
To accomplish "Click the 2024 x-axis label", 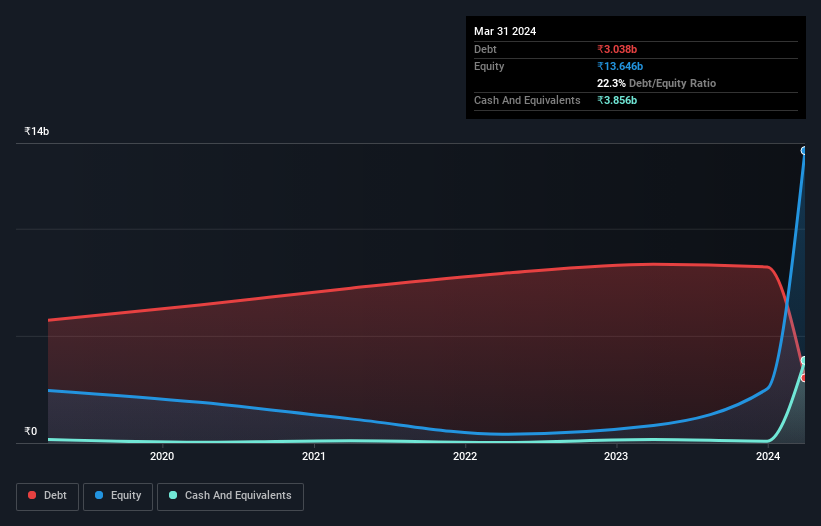I will pos(768,456).
